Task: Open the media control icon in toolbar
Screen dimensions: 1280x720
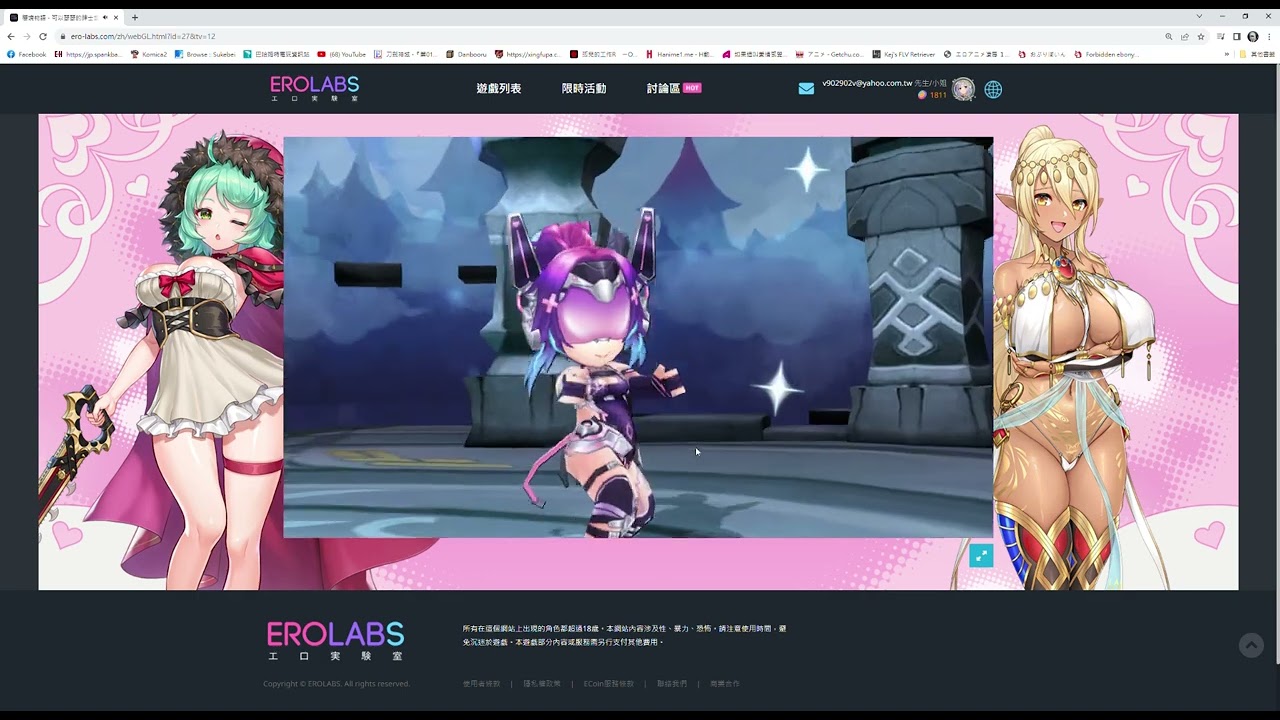Action: (x=1221, y=36)
